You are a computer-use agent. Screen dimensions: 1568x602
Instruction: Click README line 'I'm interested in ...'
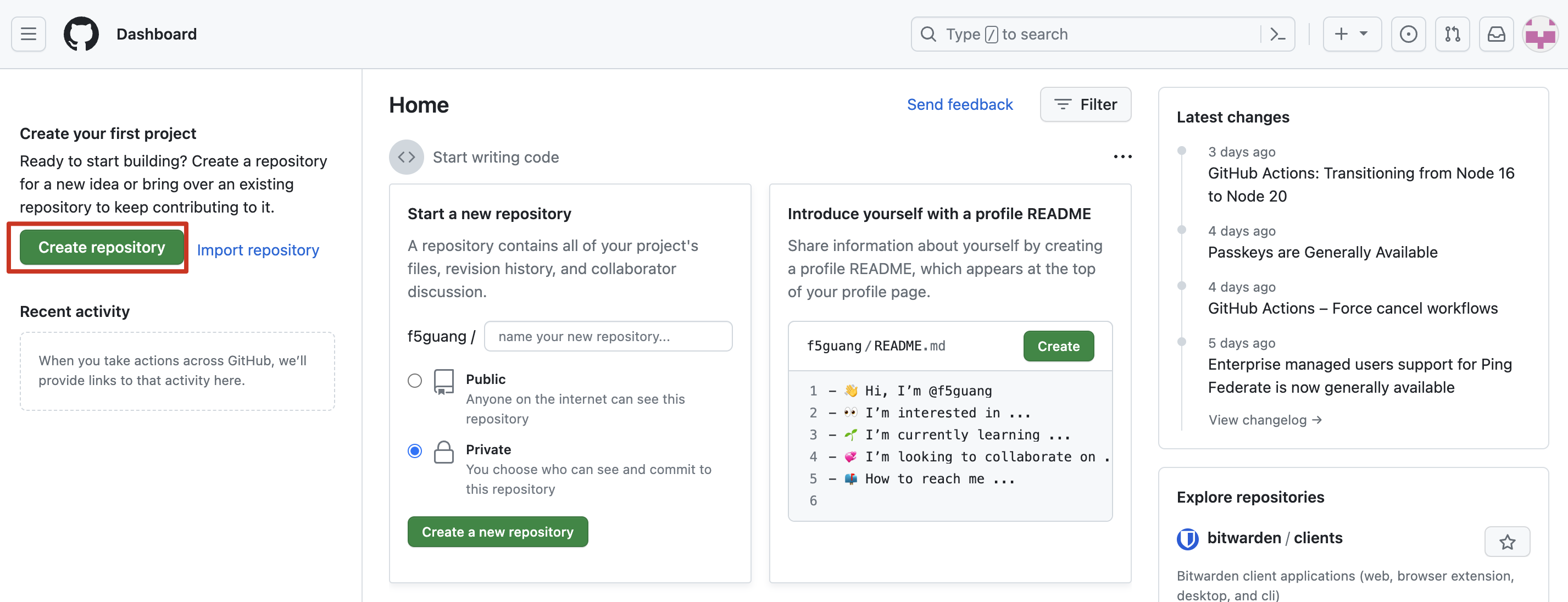(948, 413)
